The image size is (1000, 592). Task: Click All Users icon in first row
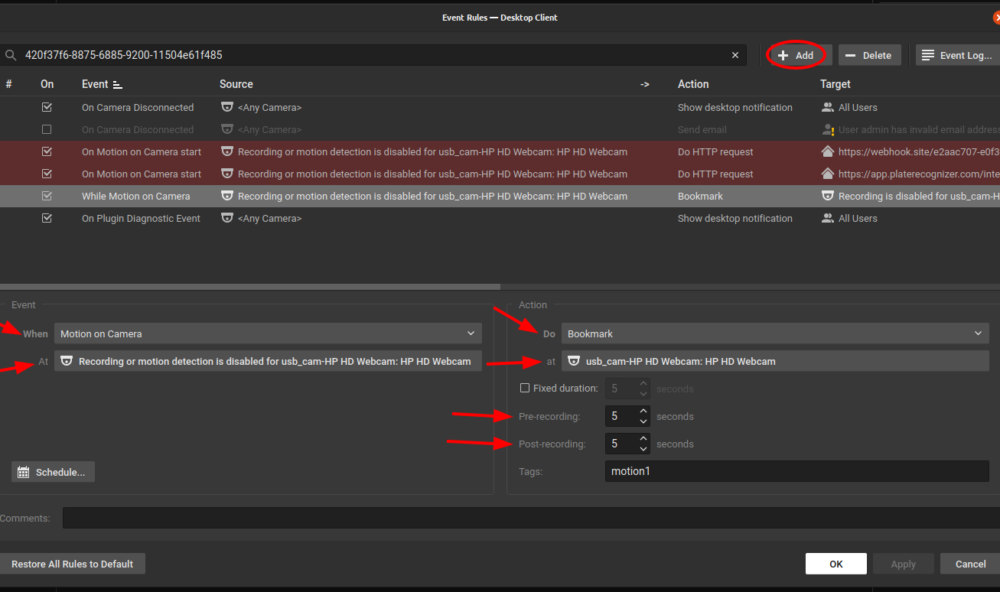pos(827,107)
